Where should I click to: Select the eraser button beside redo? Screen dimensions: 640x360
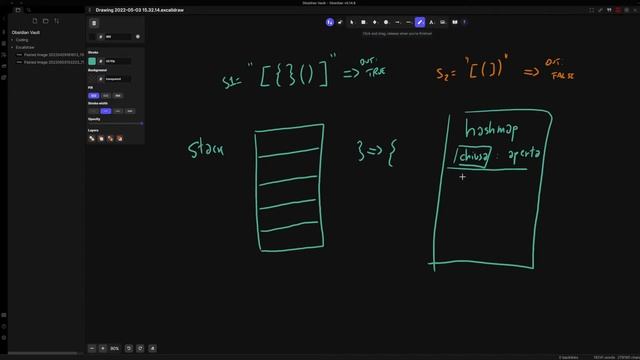point(152,348)
